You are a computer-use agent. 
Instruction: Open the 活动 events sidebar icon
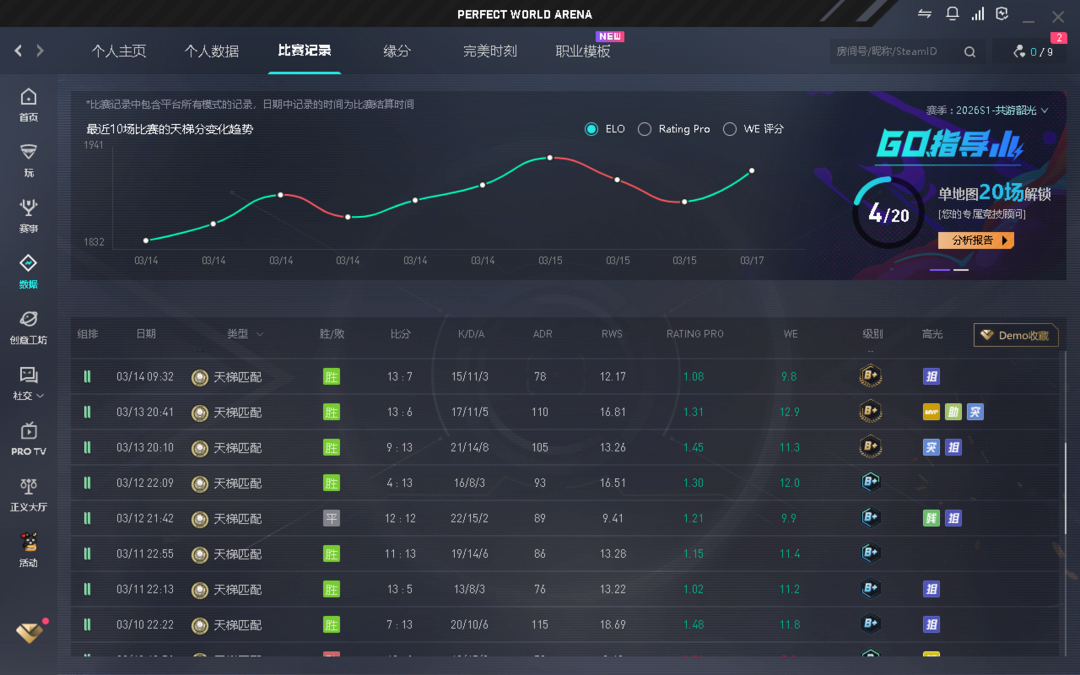(28, 548)
